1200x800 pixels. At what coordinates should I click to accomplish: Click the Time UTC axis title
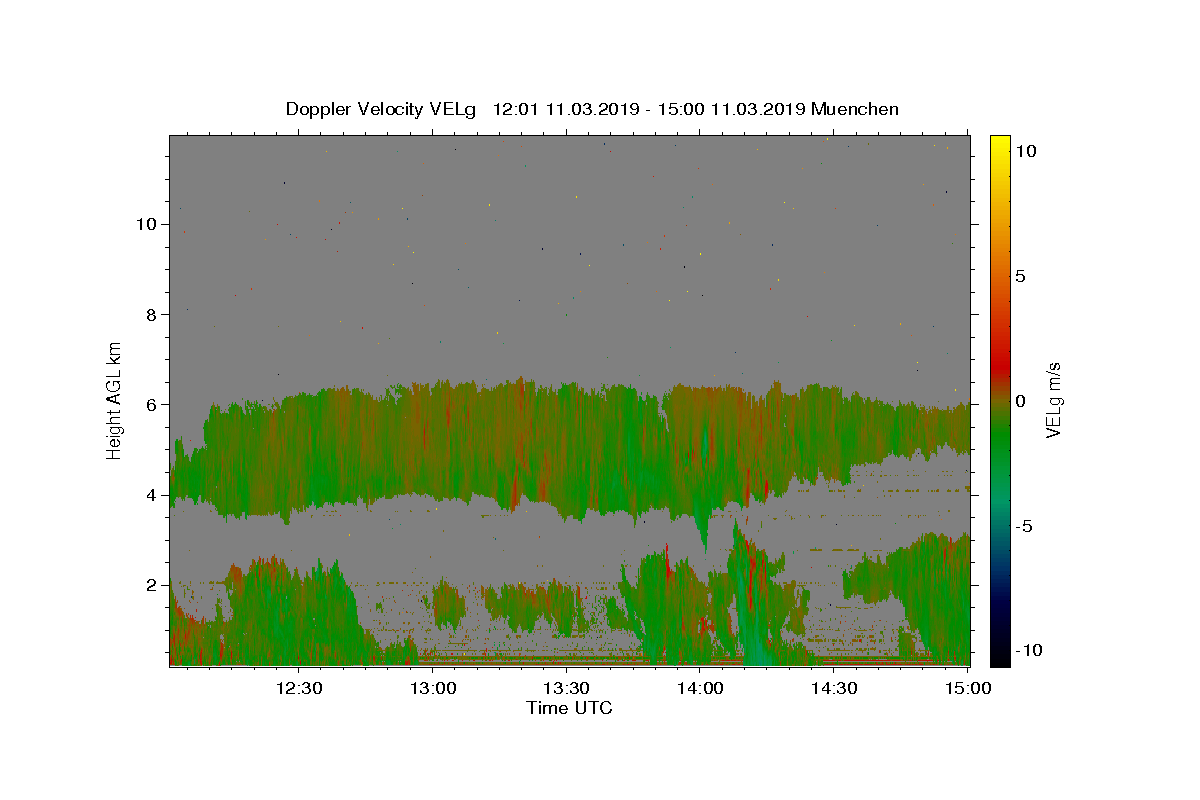pyautogui.click(x=569, y=708)
